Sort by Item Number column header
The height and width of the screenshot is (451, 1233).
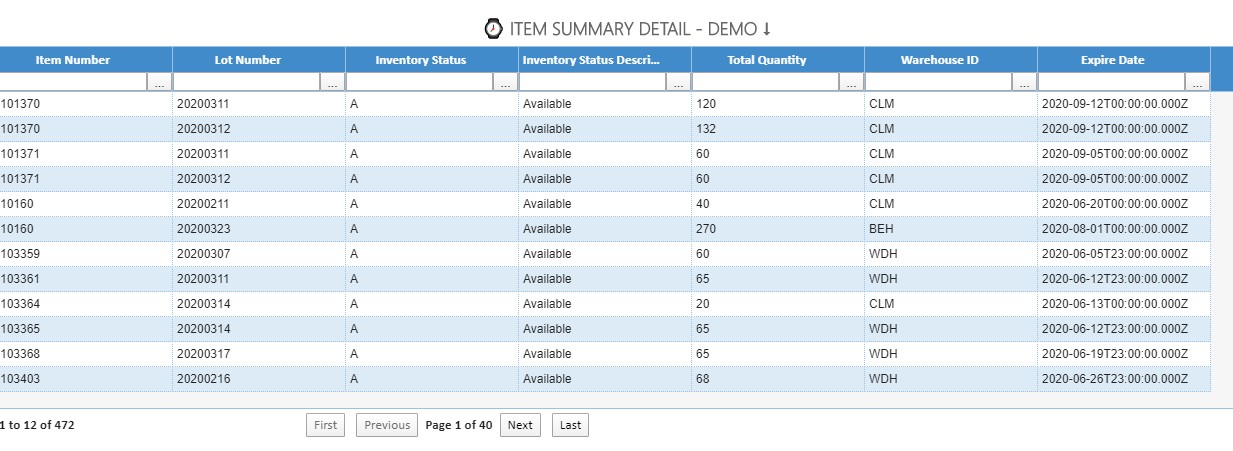tap(73, 60)
